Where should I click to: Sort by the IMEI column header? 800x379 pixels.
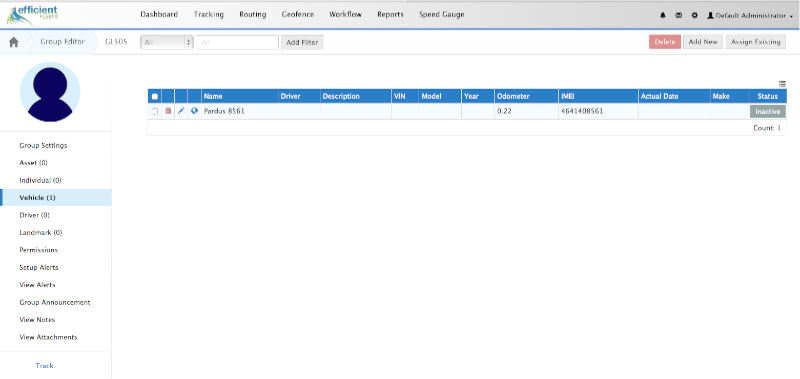click(x=598, y=96)
